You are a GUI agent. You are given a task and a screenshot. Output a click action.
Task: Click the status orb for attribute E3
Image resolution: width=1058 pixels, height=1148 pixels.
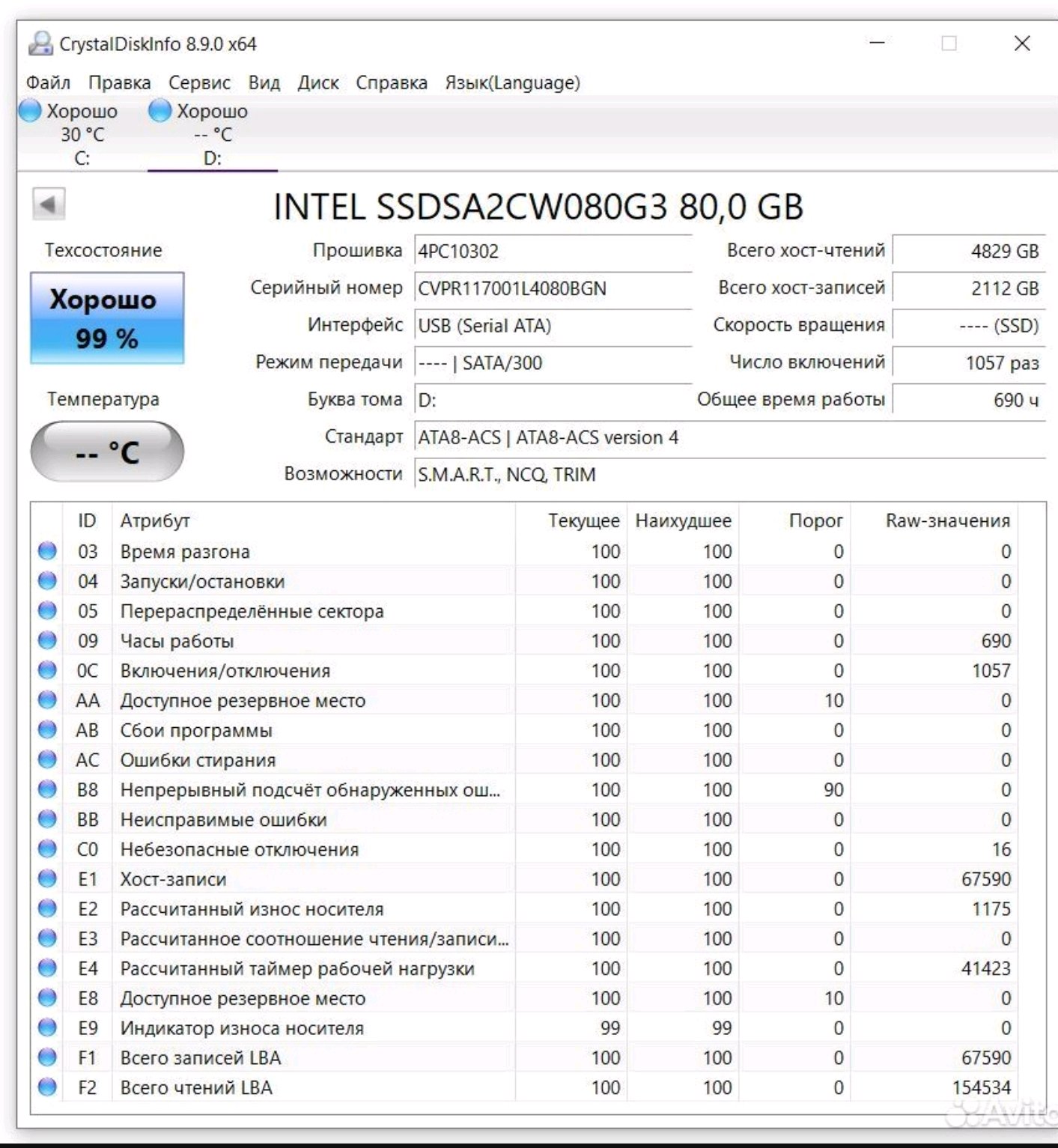pyautogui.click(x=47, y=938)
